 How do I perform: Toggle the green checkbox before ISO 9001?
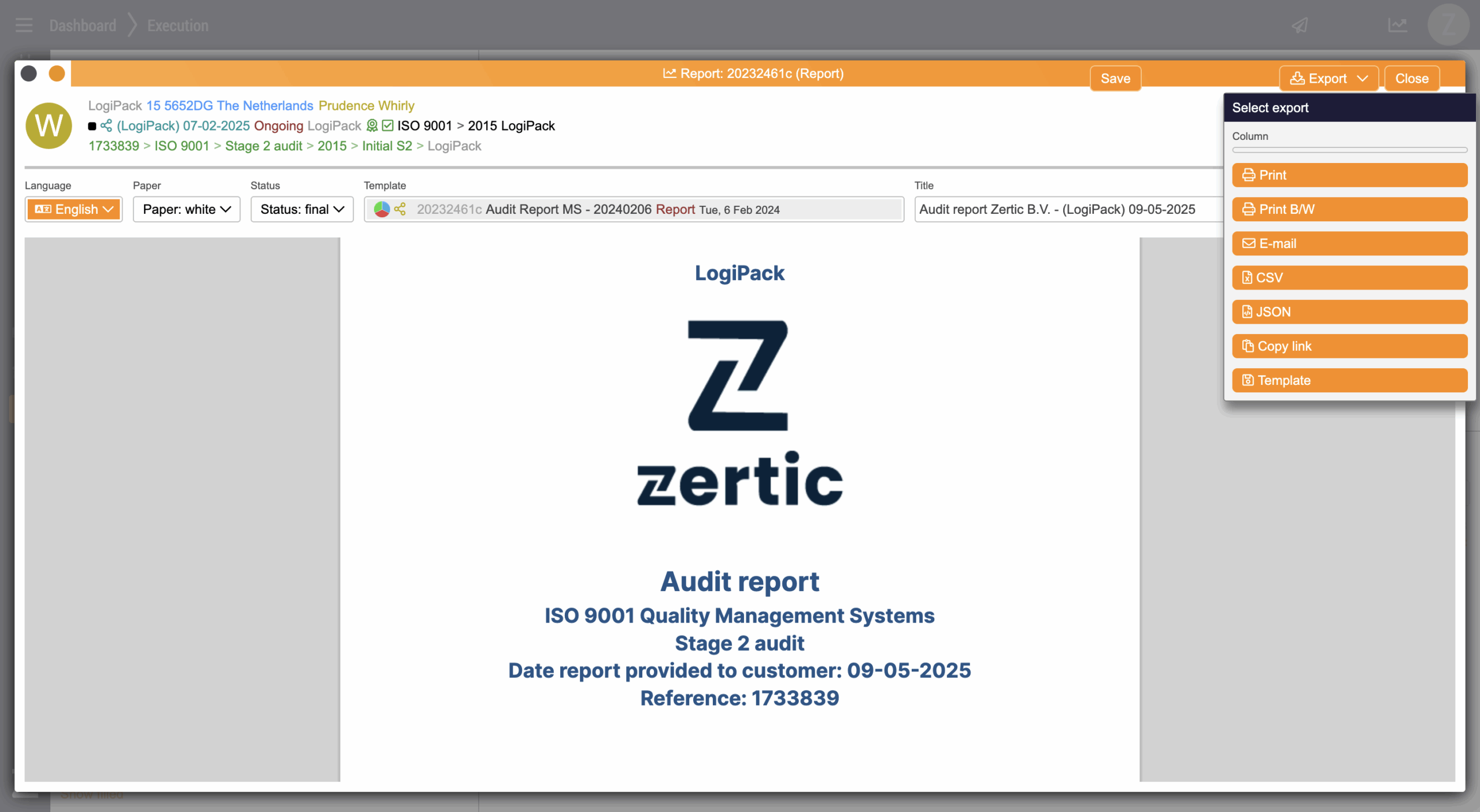[x=387, y=125]
